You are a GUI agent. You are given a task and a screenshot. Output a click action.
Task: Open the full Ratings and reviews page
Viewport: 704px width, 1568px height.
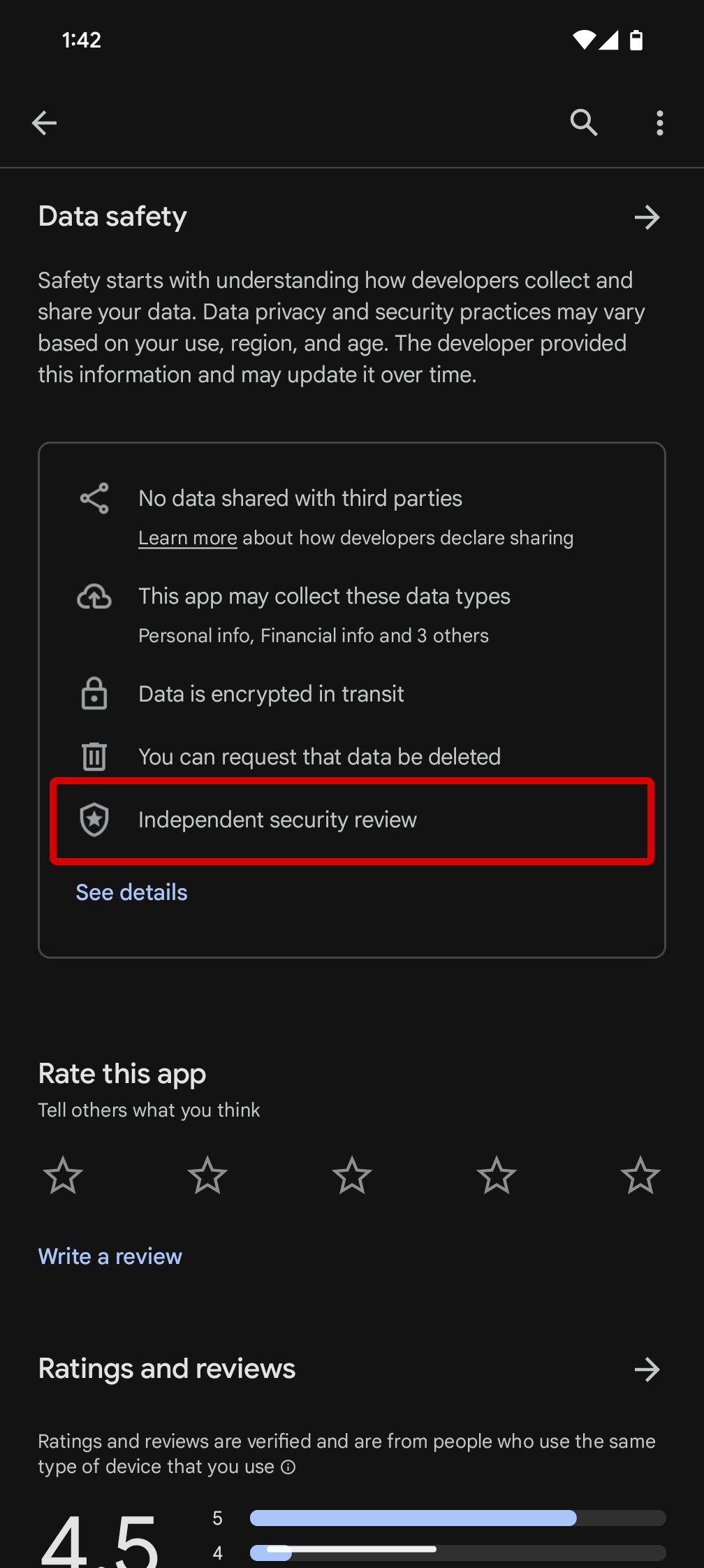click(647, 1369)
